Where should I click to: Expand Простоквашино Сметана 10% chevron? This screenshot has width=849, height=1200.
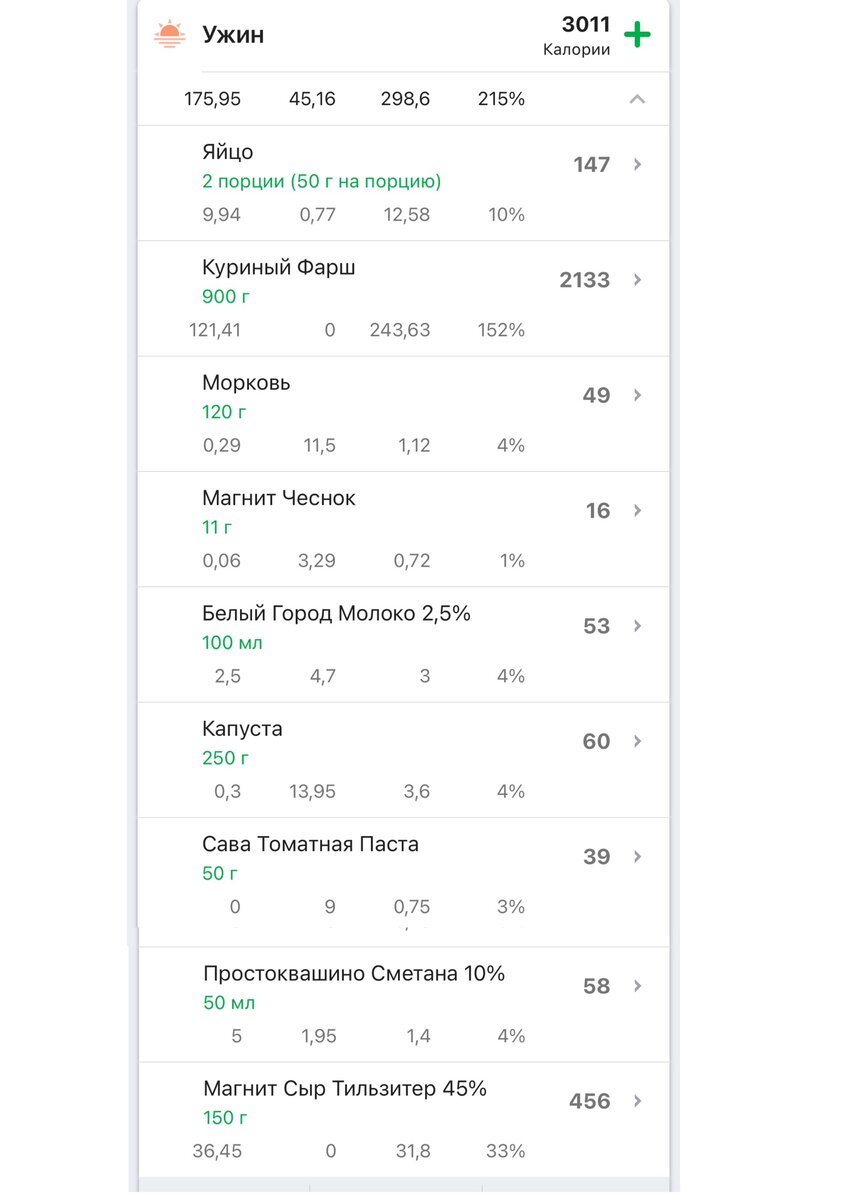[638, 986]
